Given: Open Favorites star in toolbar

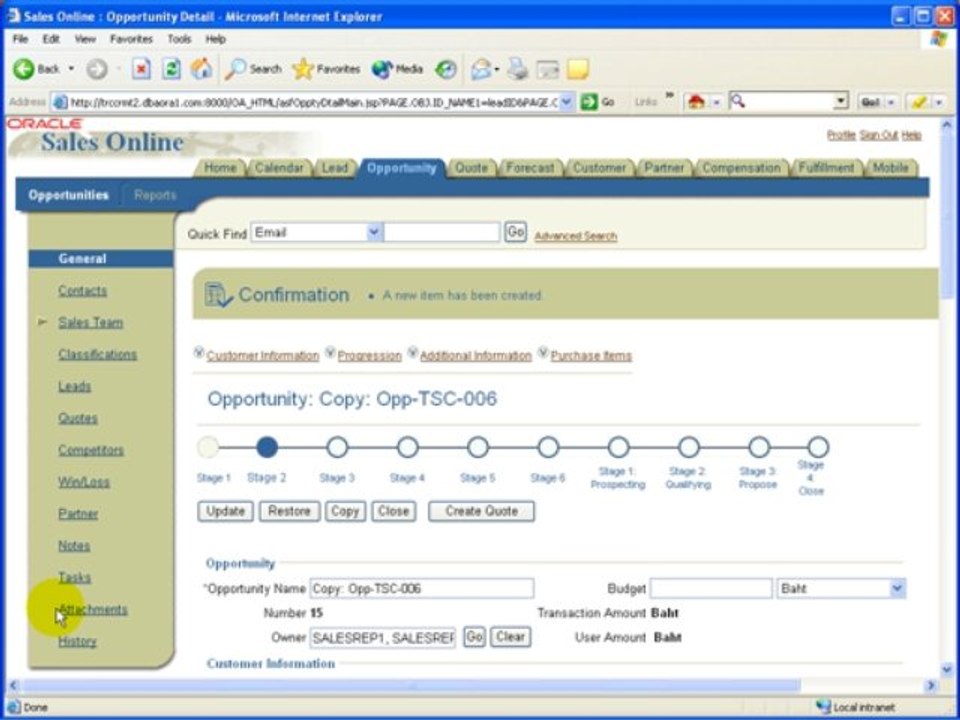Looking at the screenshot, I should [x=326, y=69].
